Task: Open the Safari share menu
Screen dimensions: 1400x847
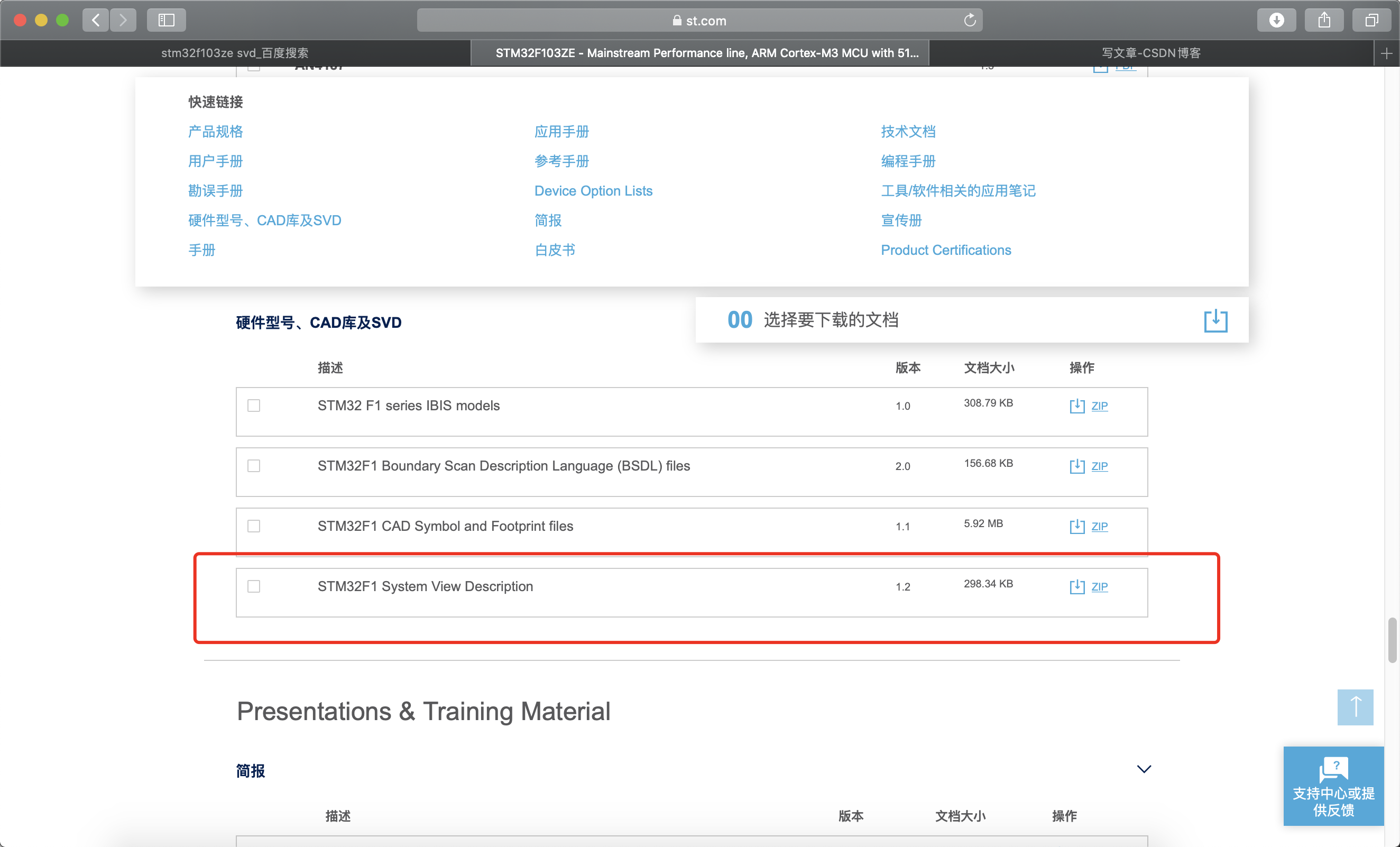Action: (1324, 21)
